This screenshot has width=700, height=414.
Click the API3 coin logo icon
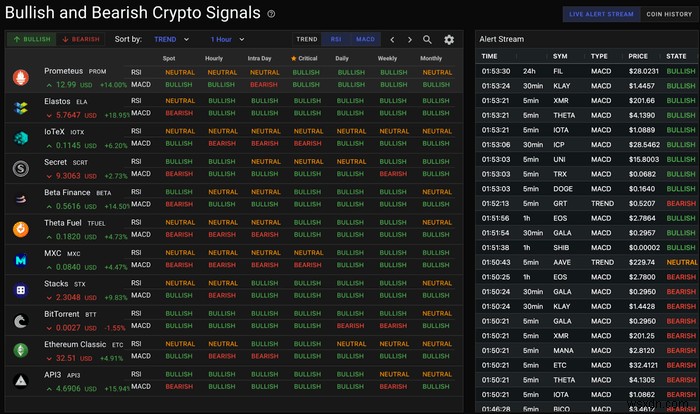[x=21, y=381]
